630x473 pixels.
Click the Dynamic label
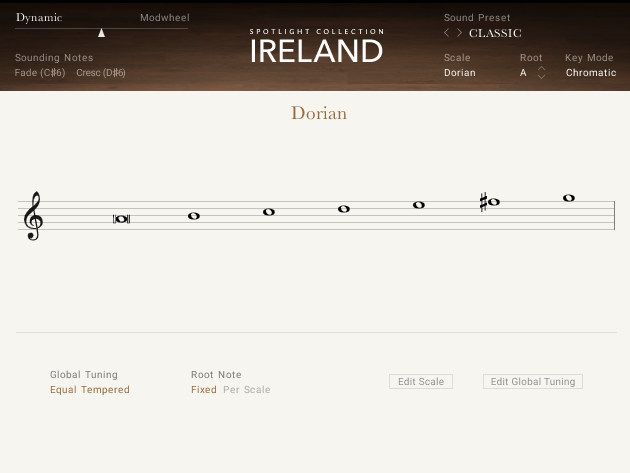pos(39,18)
